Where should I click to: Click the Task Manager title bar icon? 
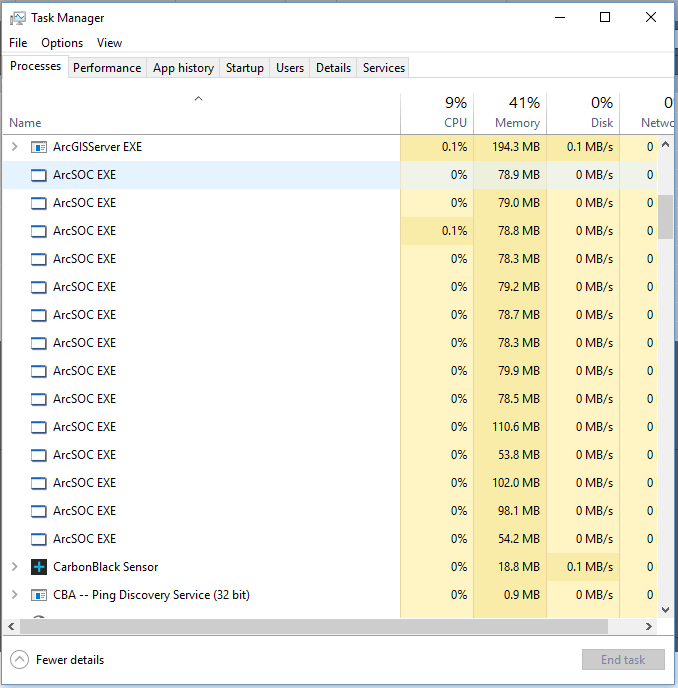click(18, 18)
